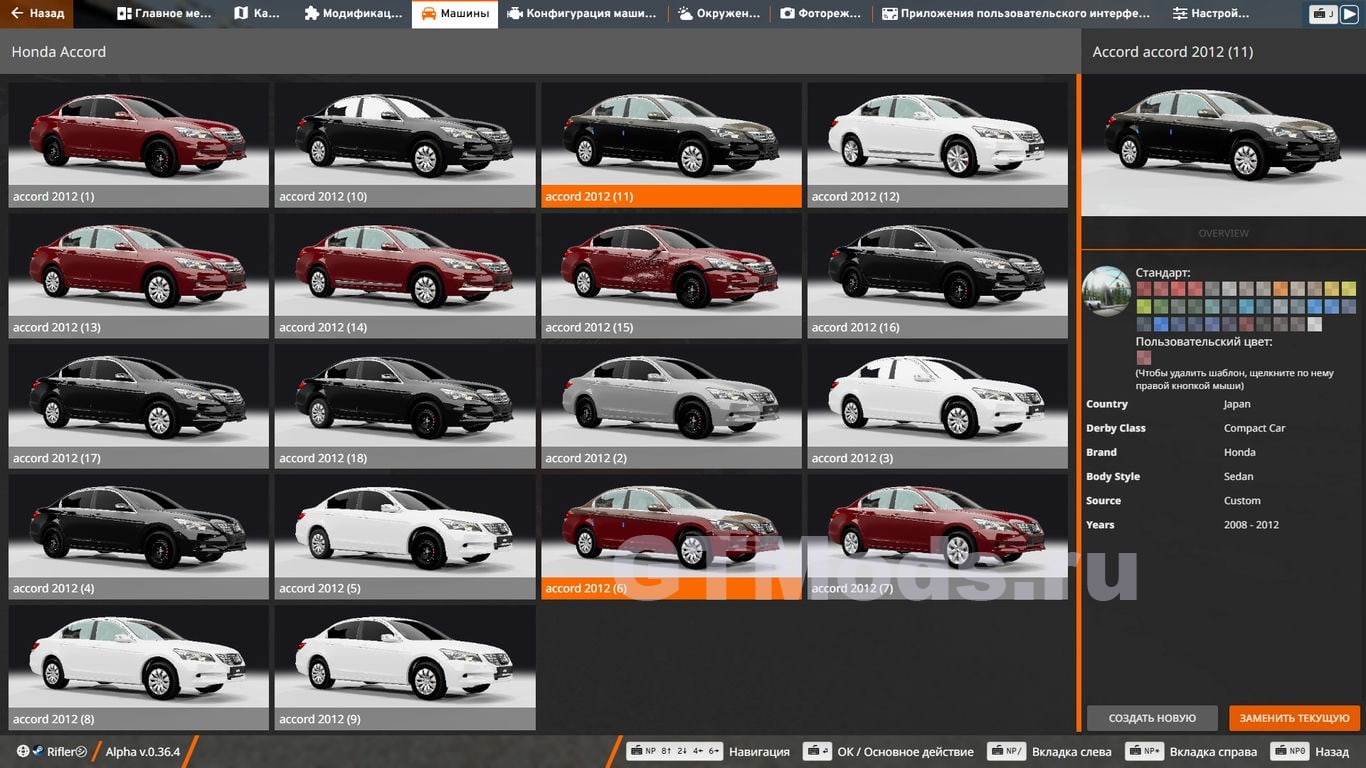Switch to the Модификации tab

coord(353,14)
